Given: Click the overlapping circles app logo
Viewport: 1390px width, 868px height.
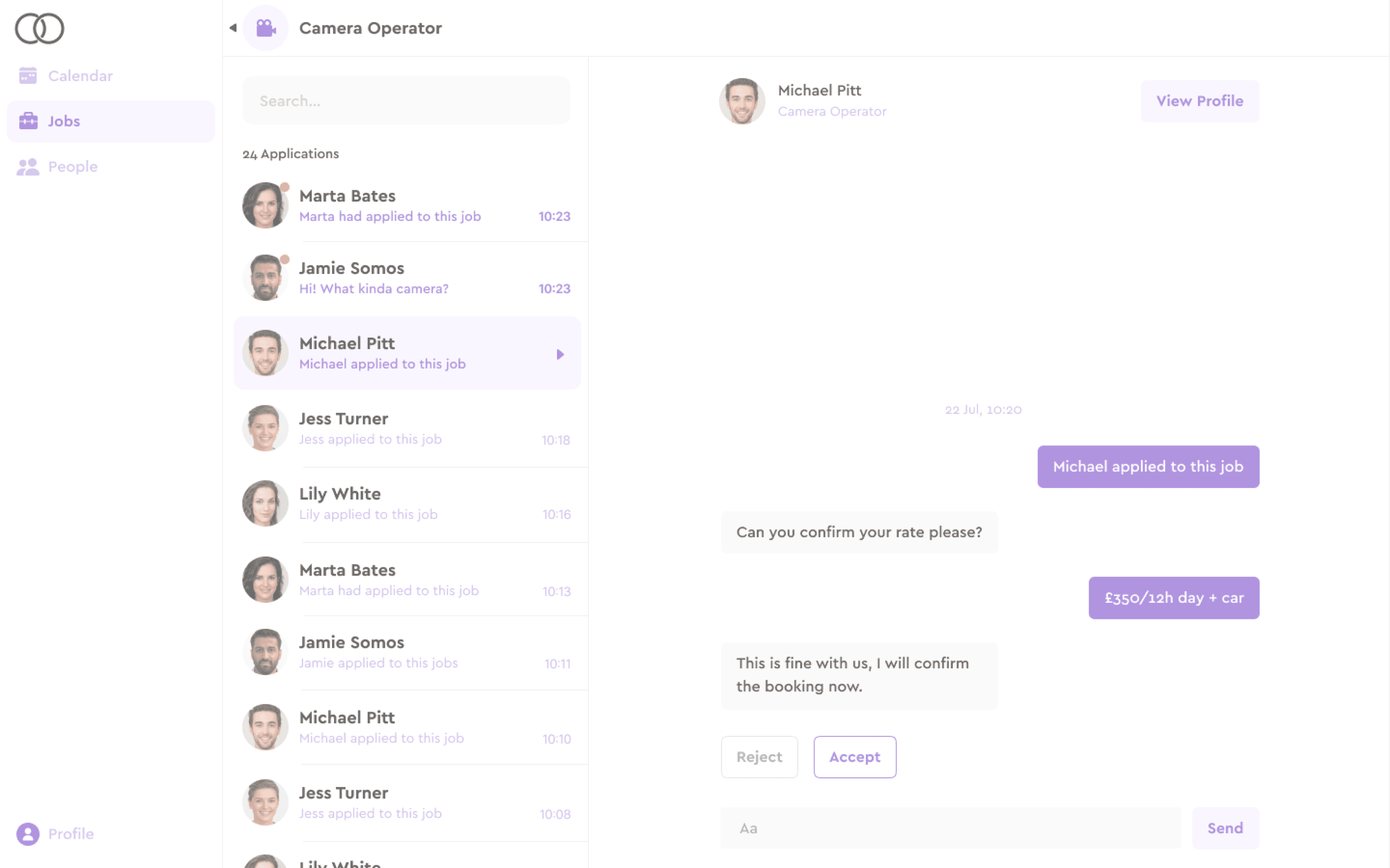Looking at the screenshot, I should pos(39,29).
